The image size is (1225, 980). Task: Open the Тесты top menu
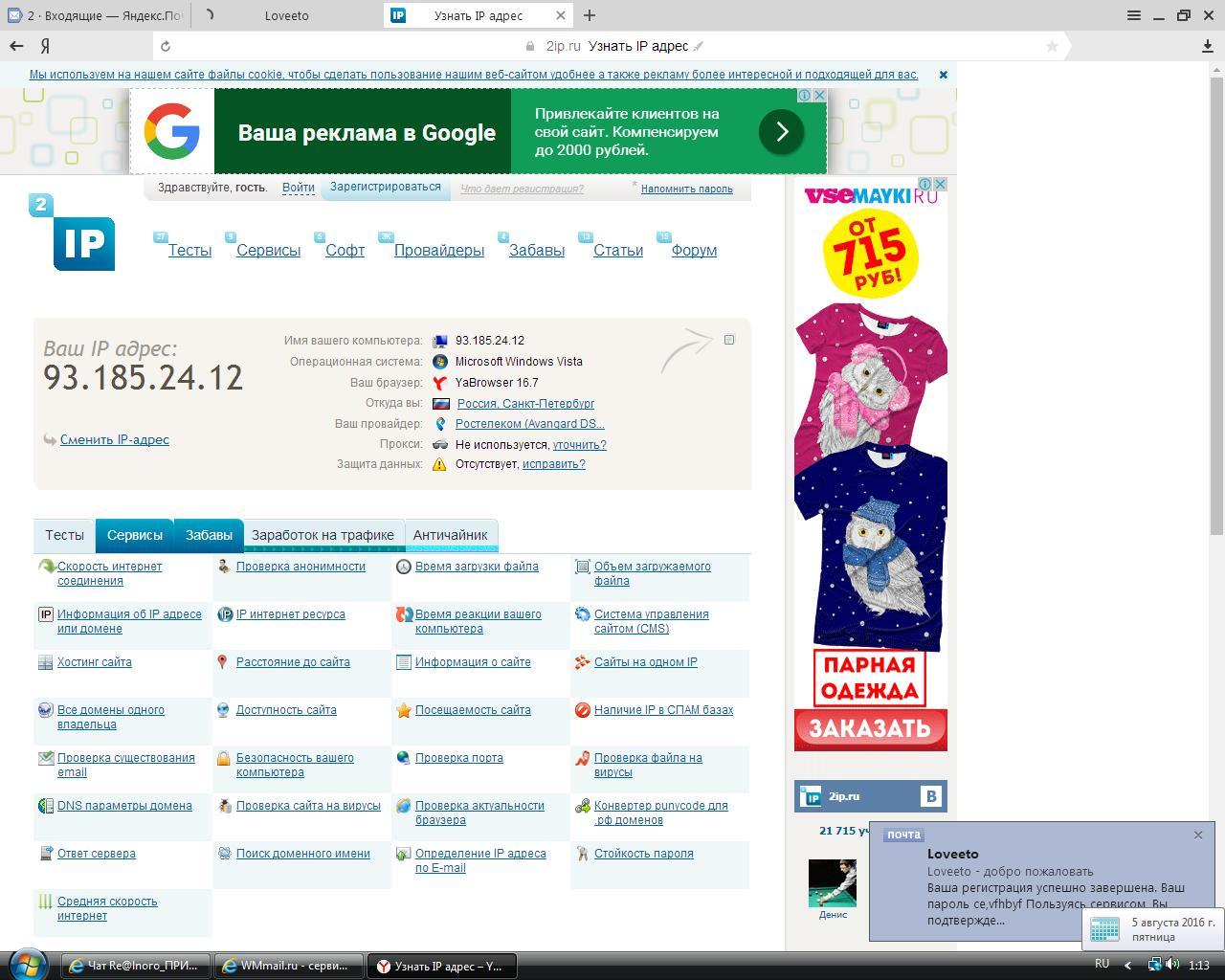coord(189,250)
